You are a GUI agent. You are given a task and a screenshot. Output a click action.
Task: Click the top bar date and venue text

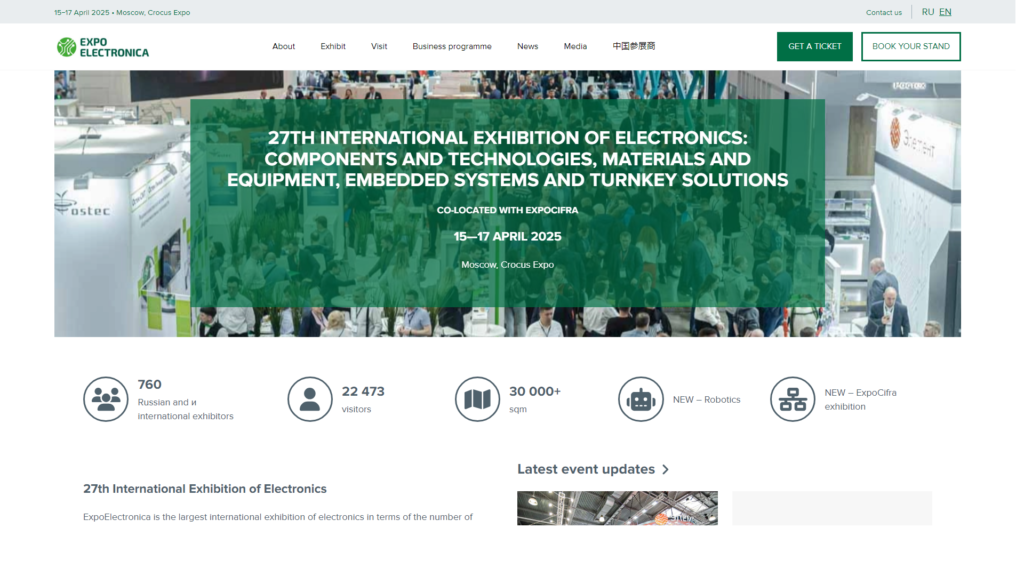pyautogui.click(x=122, y=12)
